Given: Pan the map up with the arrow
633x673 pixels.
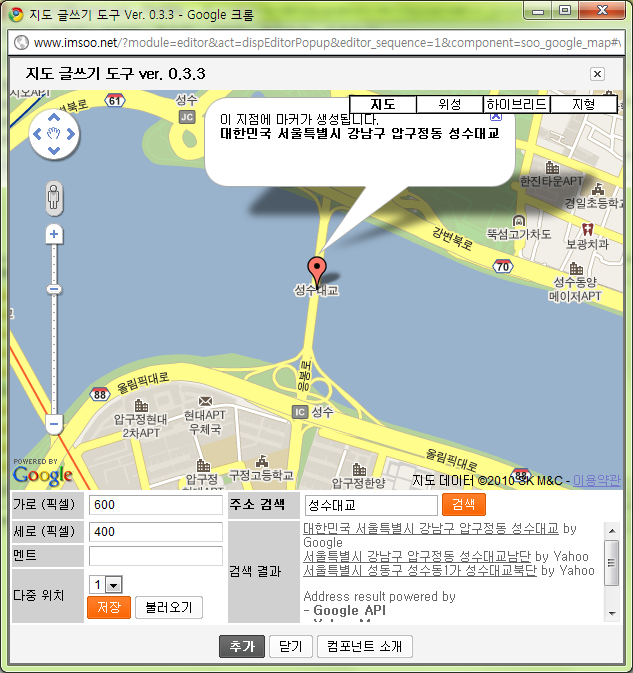Looking at the screenshot, I should point(54,118).
